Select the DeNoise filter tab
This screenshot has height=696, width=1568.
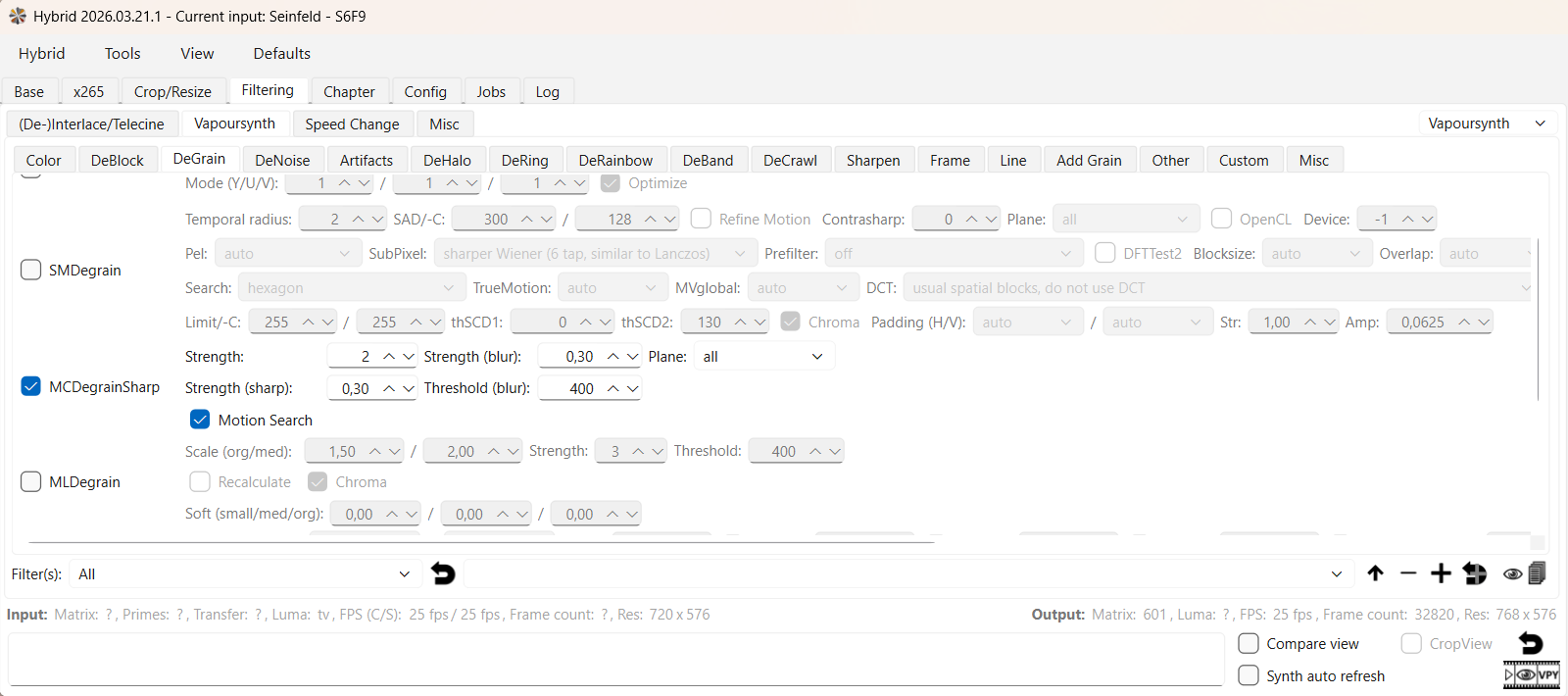point(282,160)
